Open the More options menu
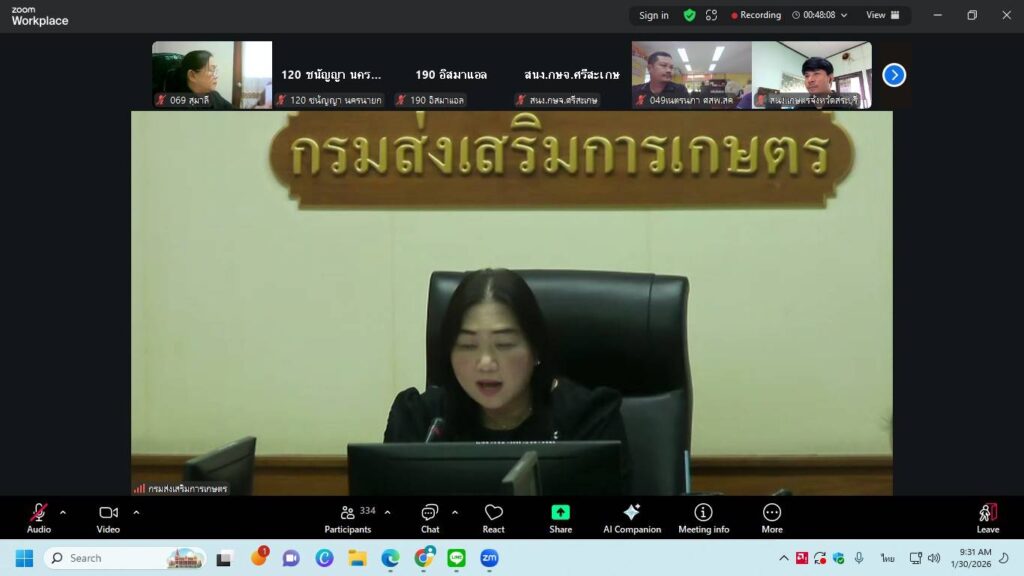Screen dimensions: 1024x576 point(772,517)
